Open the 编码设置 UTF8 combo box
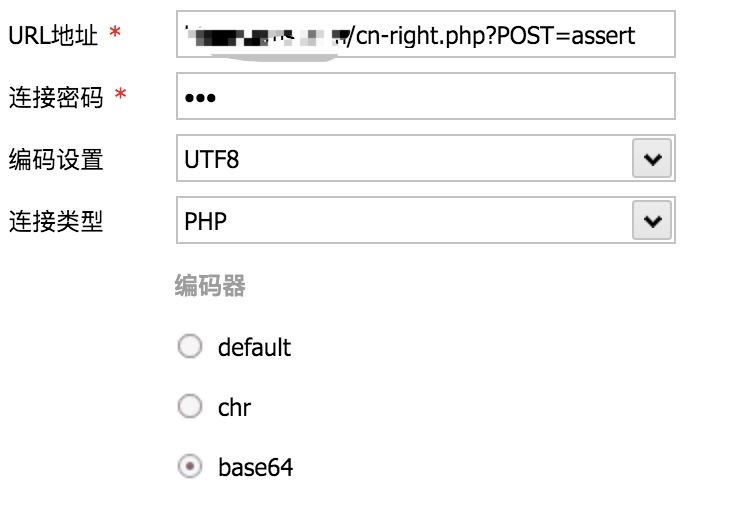Image resolution: width=750 pixels, height=508 pixels. 400,159
